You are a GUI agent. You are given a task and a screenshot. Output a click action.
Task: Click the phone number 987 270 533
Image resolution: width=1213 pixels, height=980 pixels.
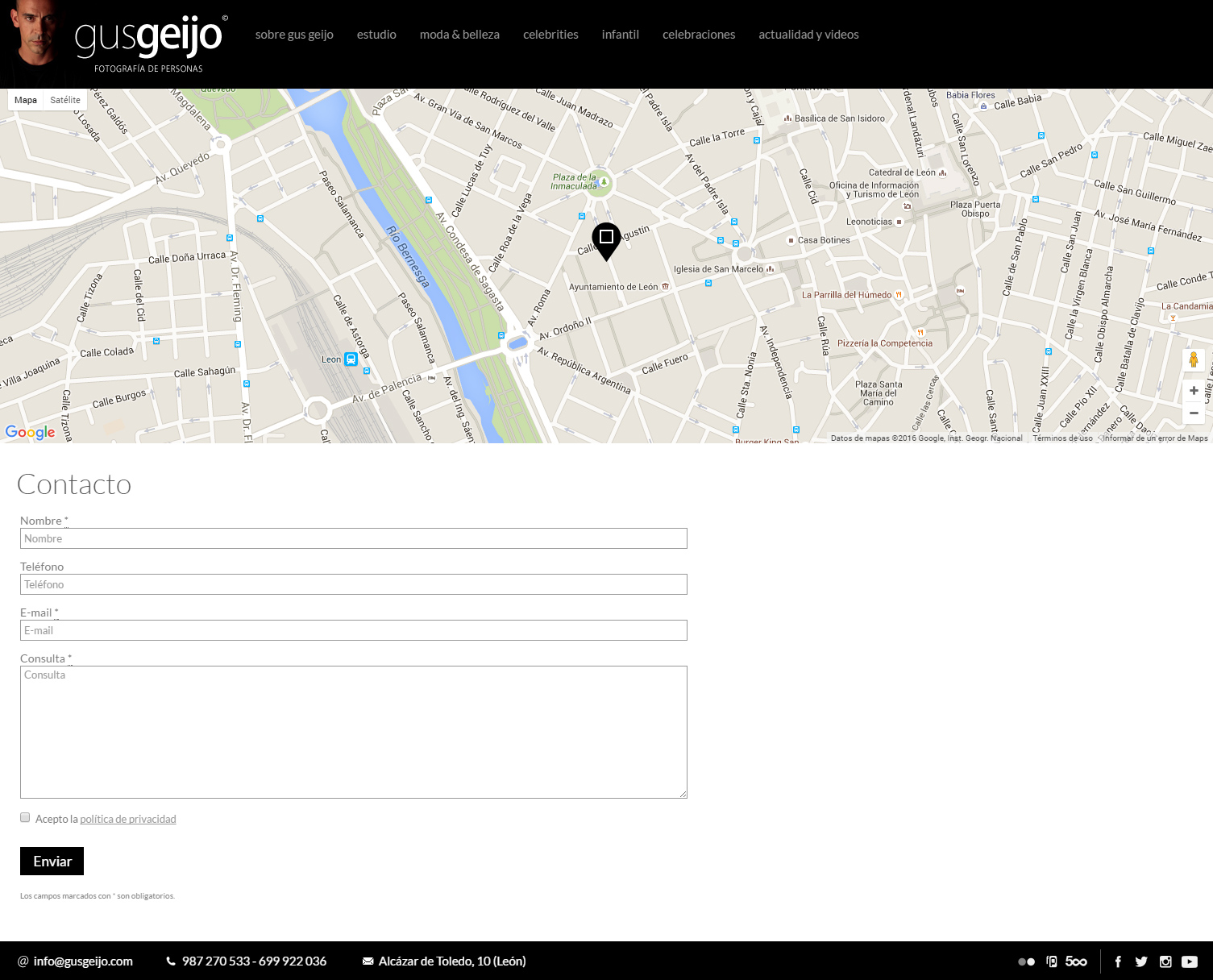click(x=216, y=961)
